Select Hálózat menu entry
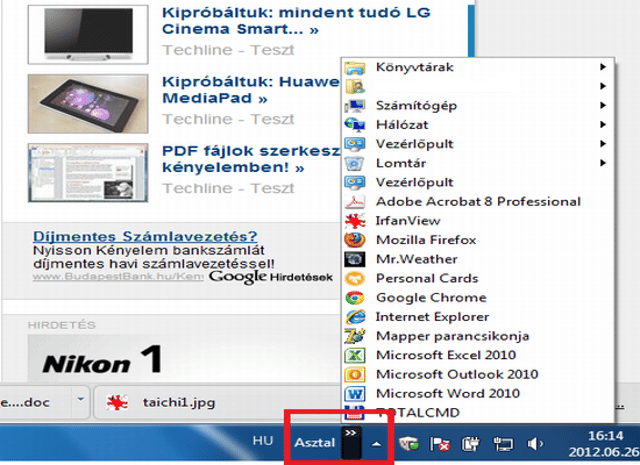 476,125
